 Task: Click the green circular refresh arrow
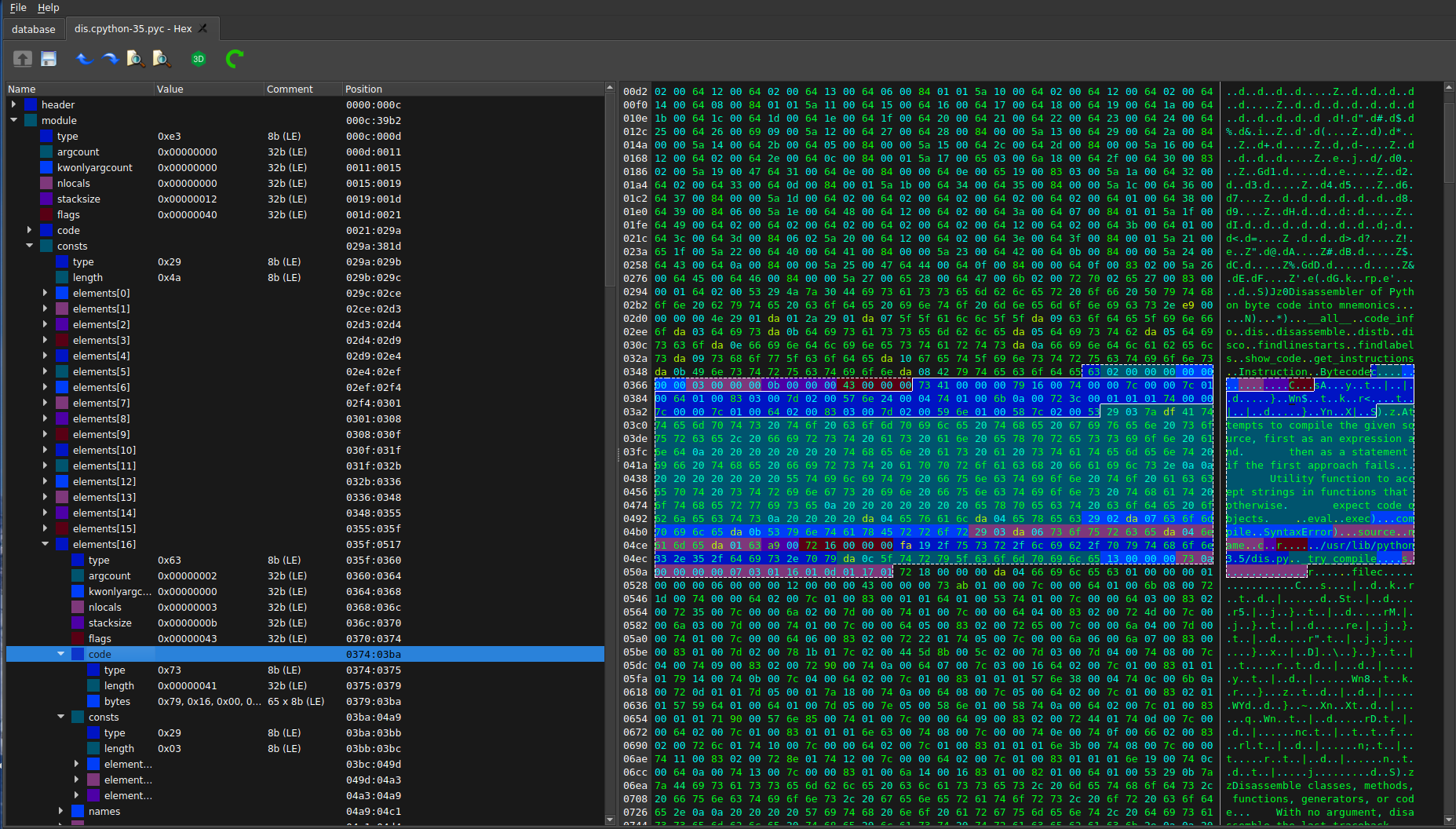click(234, 59)
